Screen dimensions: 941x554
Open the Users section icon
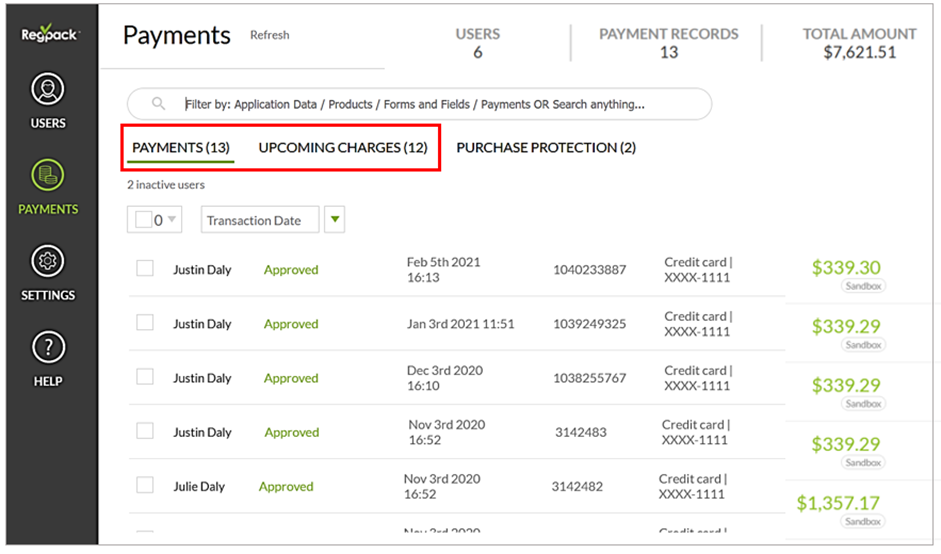(48, 91)
